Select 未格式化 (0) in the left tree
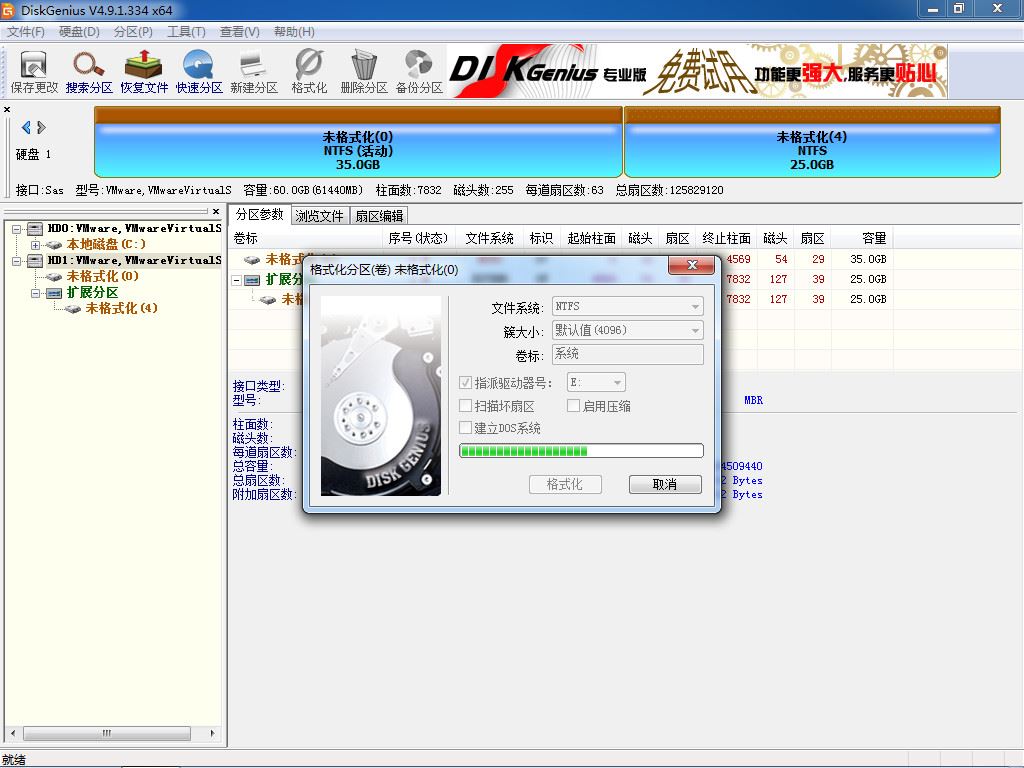 [103, 277]
